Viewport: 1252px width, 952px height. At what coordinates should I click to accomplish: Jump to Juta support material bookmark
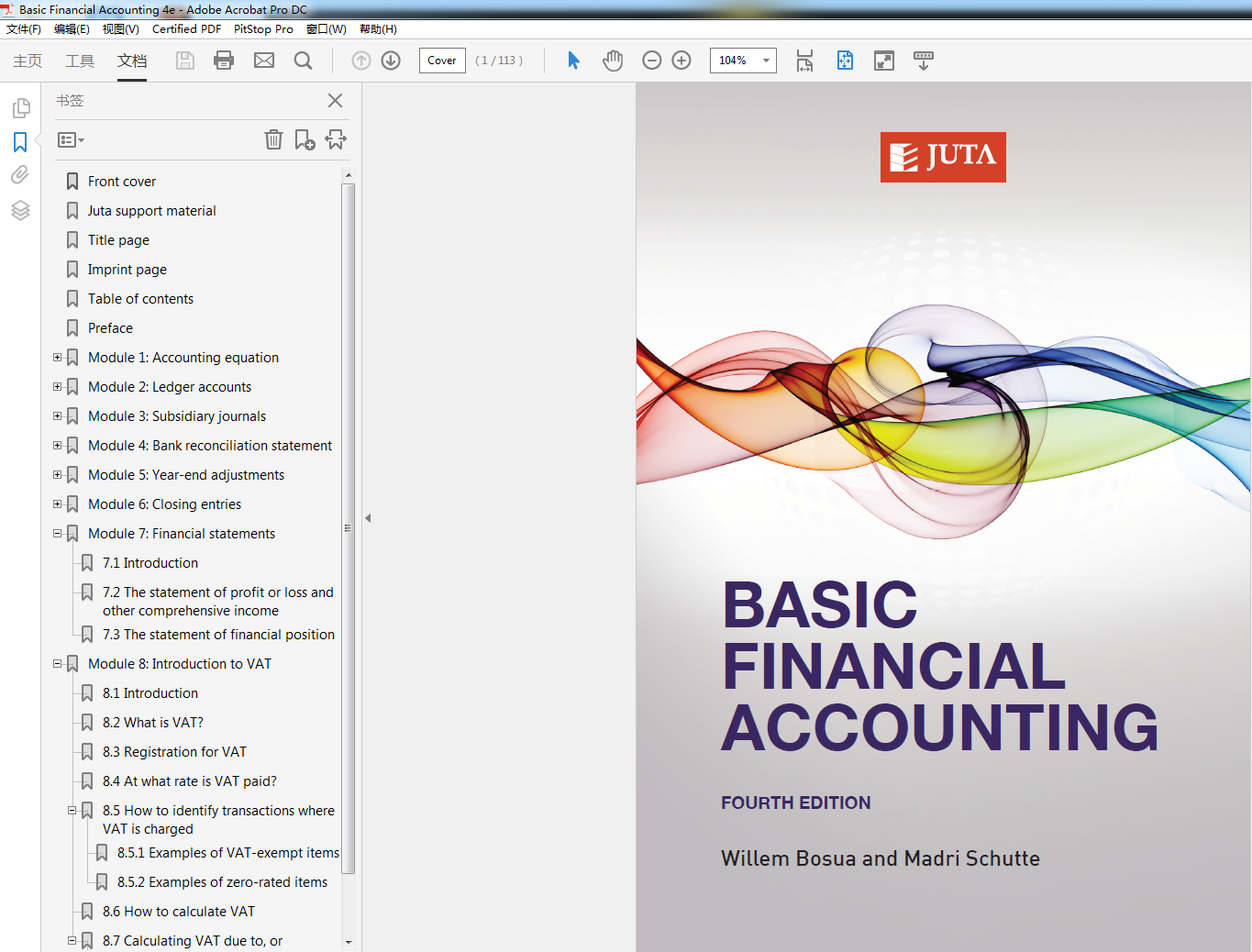152,211
